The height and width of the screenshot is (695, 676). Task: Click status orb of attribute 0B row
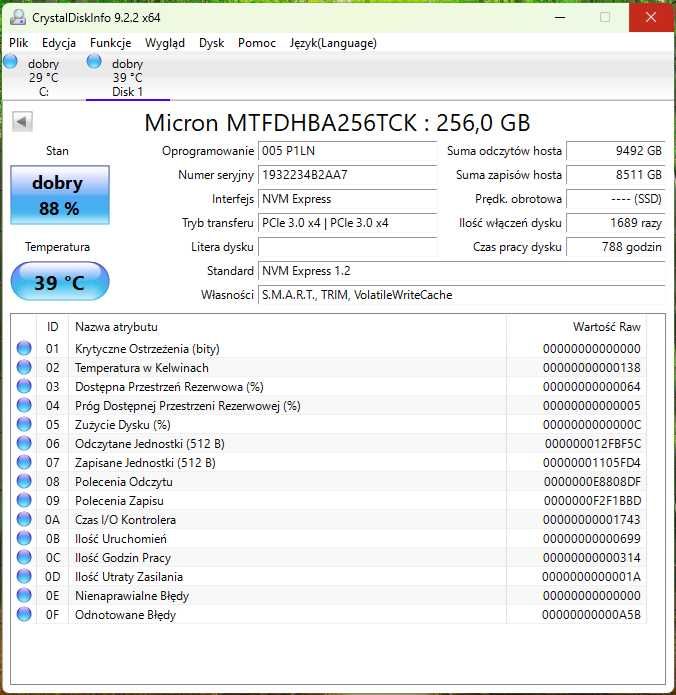tap(24, 539)
